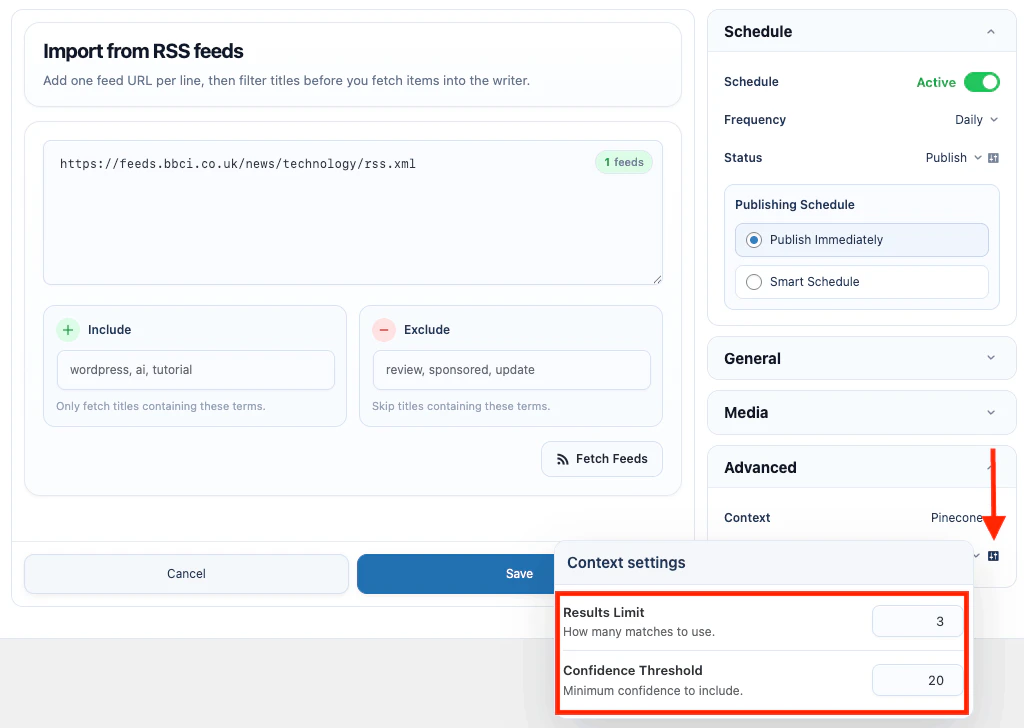Viewport: 1024px width, 728px height.
Task: Click the 'Publishing Schedule' label
Action: (795, 204)
